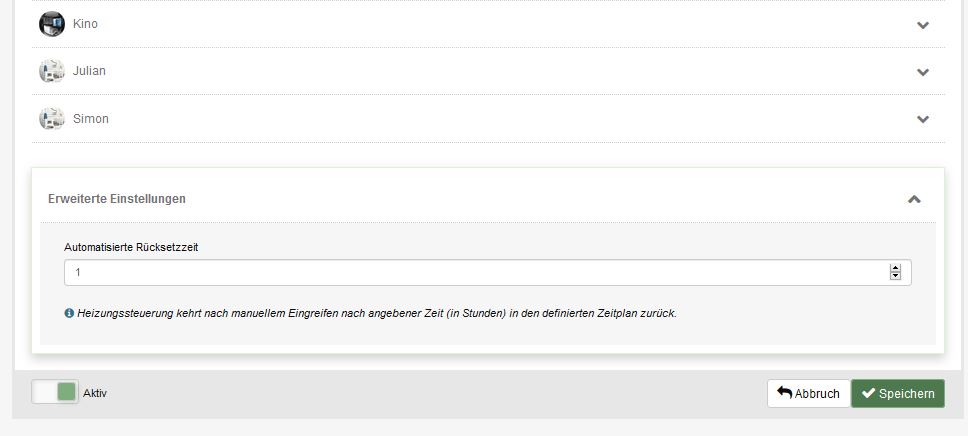Expand the Kino row chevron
968x436 pixels.
pos(923,25)
